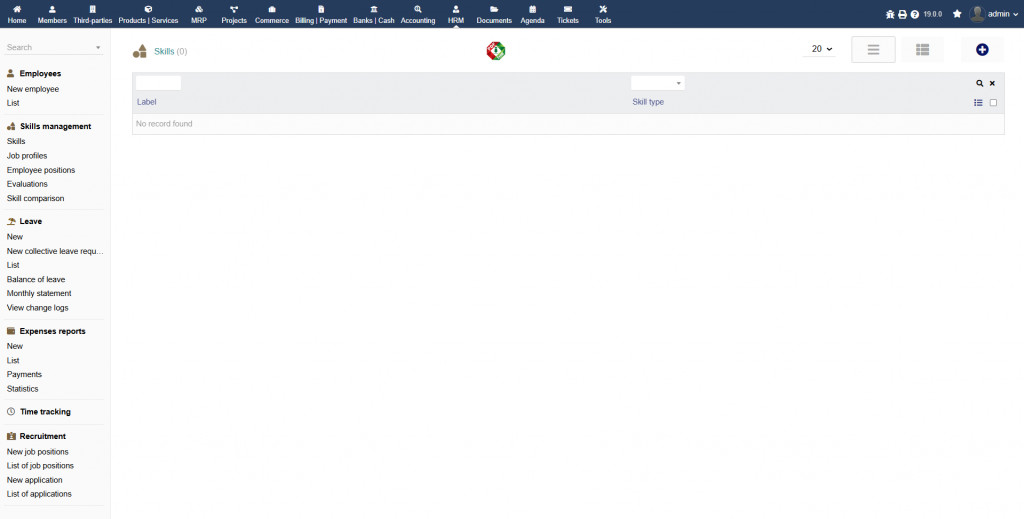Open the Search box dropdown arrow
The height and width of the screenshot is (519, 1024).
point(98,48)
